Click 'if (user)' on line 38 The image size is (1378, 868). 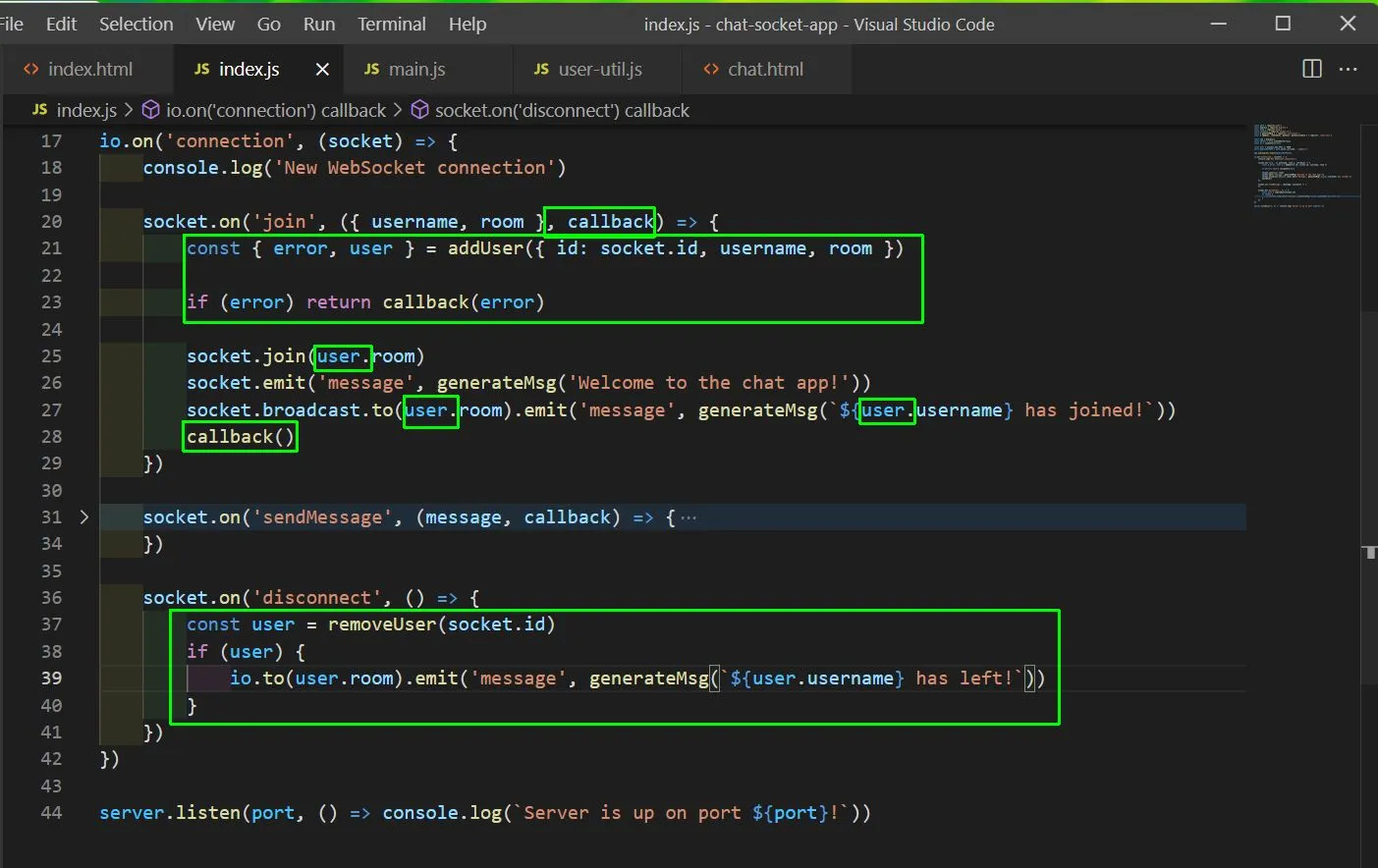235,651
